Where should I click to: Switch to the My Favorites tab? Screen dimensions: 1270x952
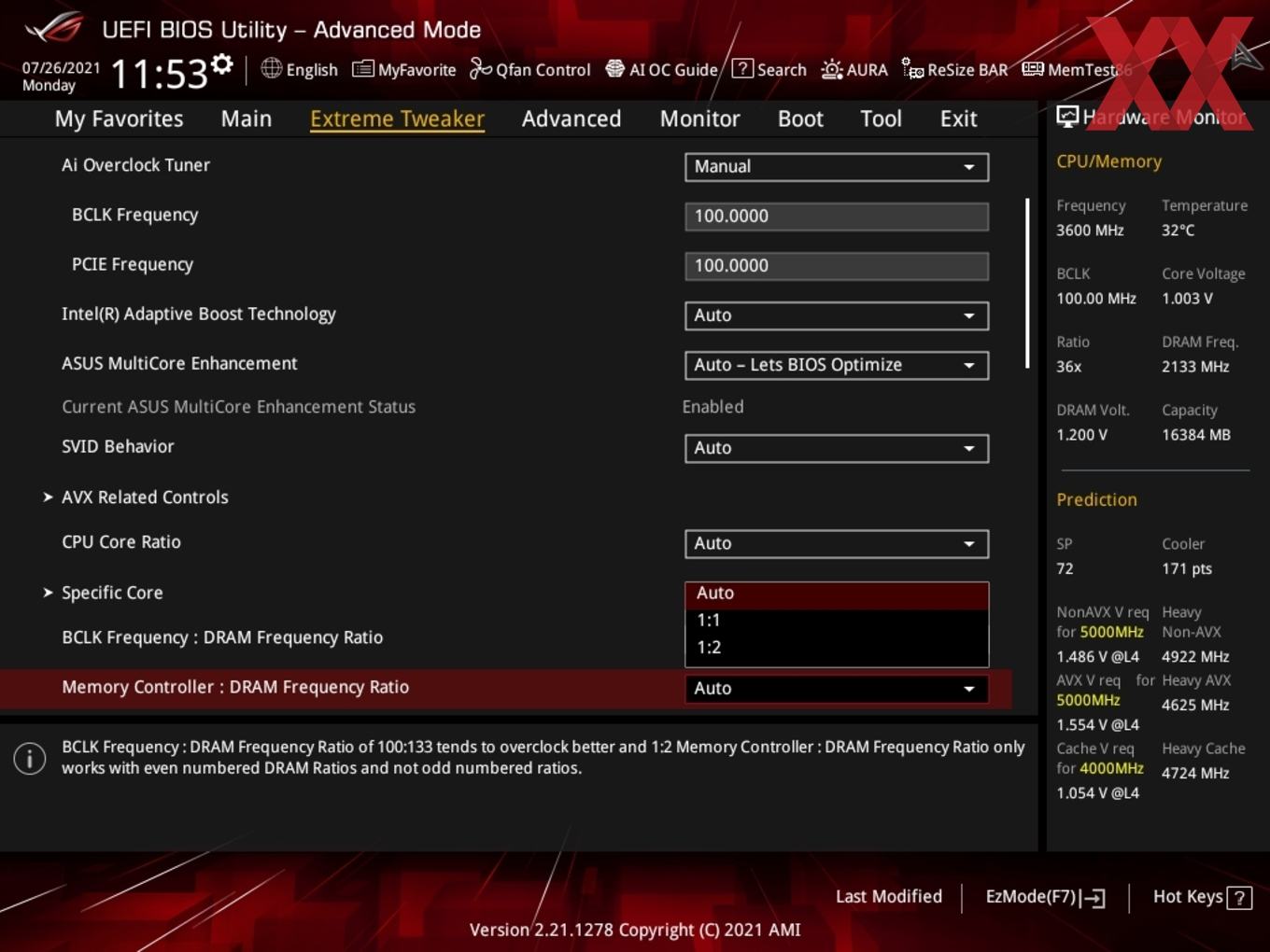(119, 119)
